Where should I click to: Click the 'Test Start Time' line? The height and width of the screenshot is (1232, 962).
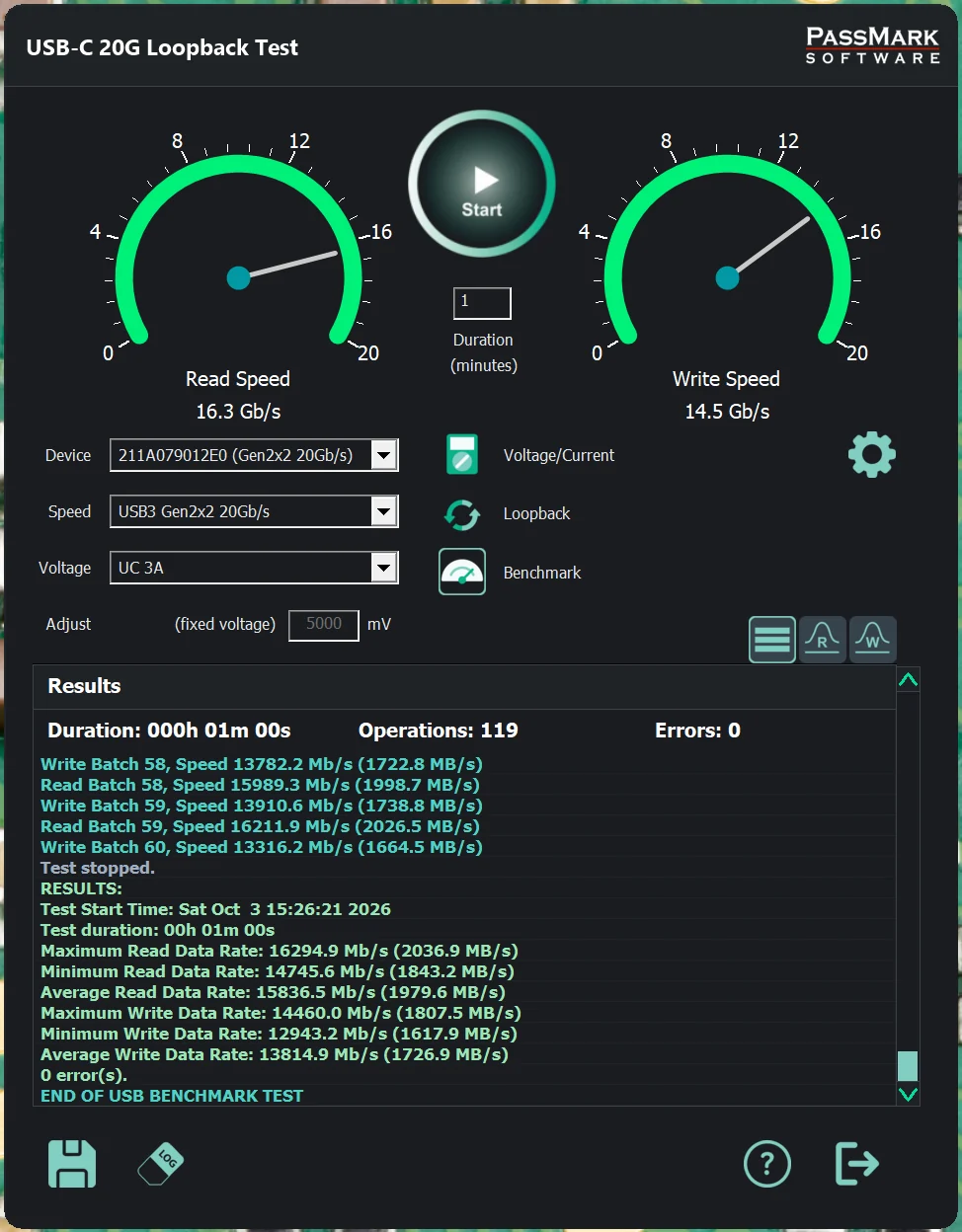click(215, 909)
